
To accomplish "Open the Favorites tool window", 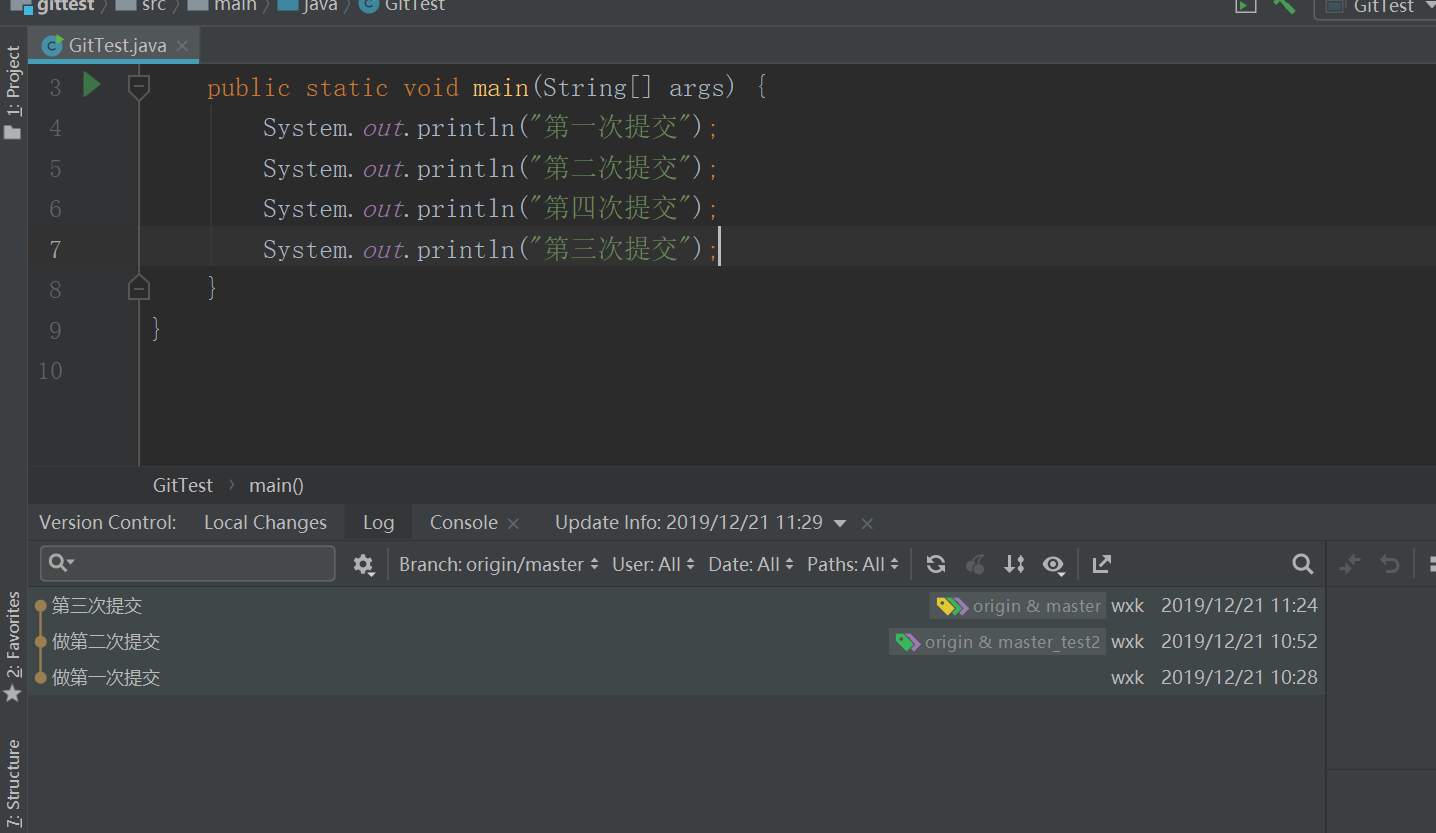I will pos(13,647).
